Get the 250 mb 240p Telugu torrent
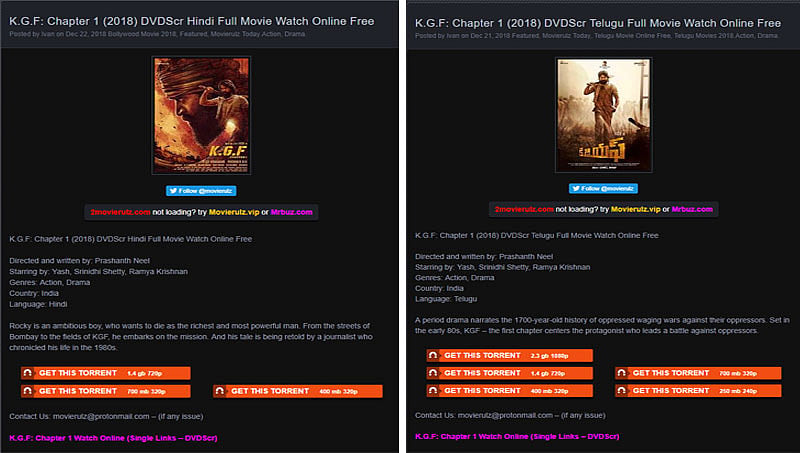 pyautogui.click(x=698, y=391)
